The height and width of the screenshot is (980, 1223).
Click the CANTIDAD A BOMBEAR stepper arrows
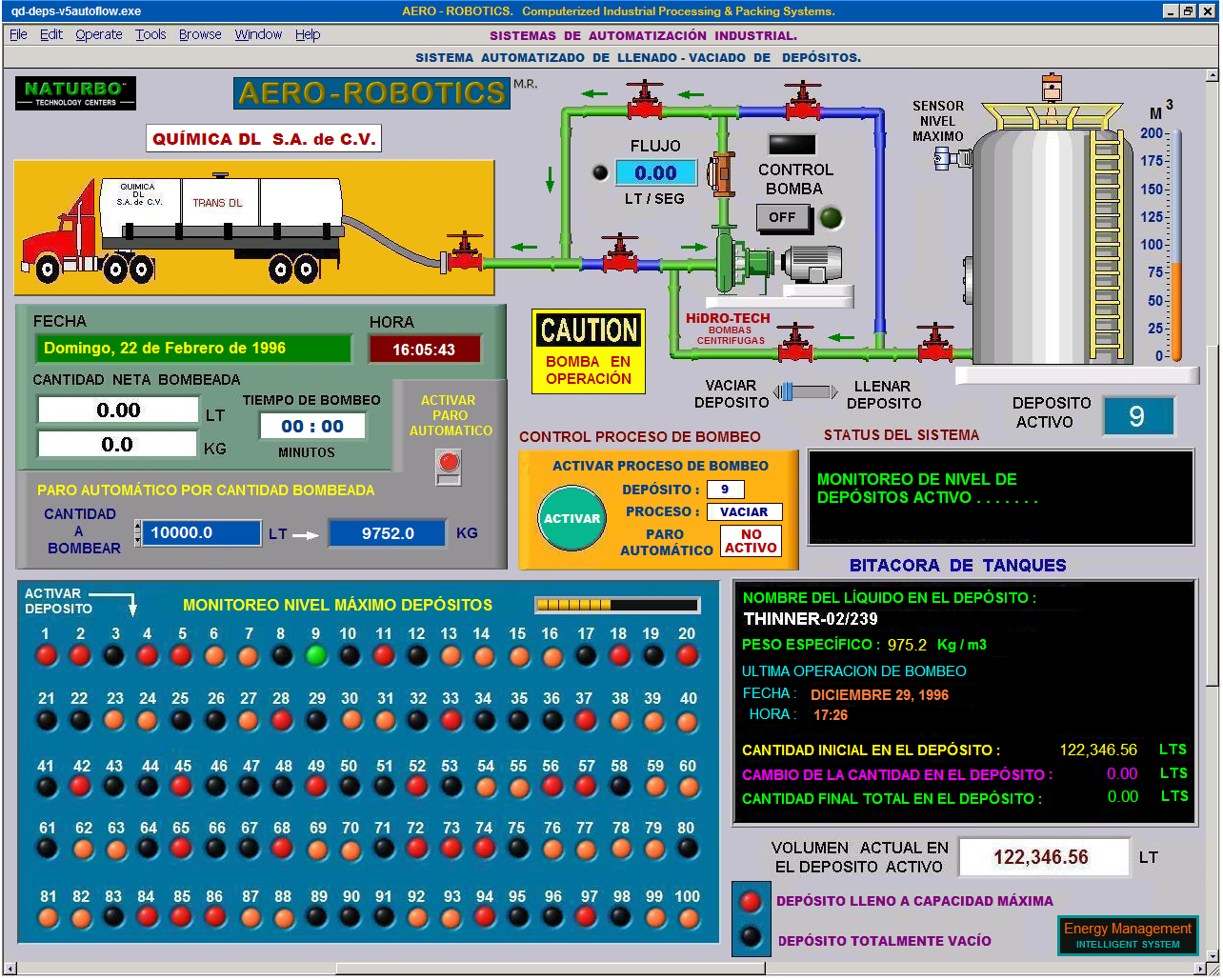pyautogui.click(x=138, y=533)
